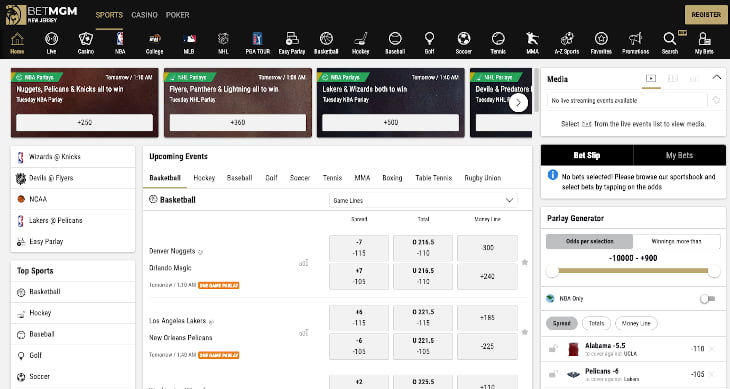Favorite the Lakers vs Pelicans game
The width and height of the screenshot is (730, 389).
point(525,332)
